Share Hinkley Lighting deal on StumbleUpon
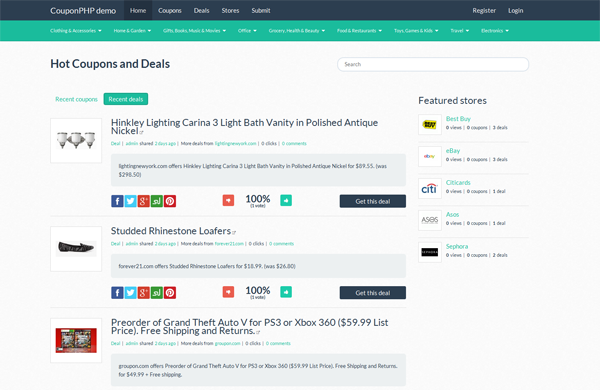 pos(157,201)
